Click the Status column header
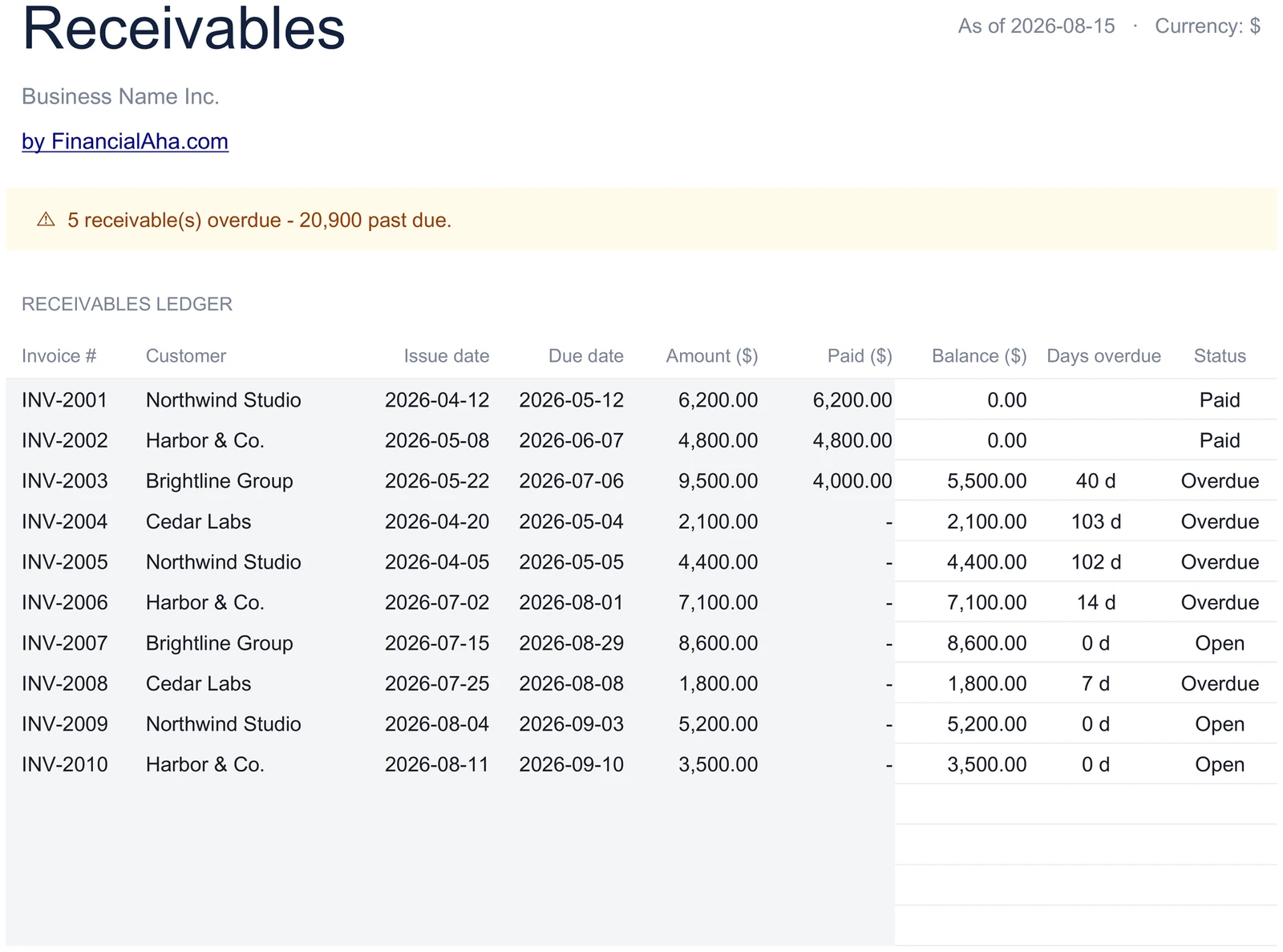The width and height of the screenshot is (1283, 952). [1220, 356]
